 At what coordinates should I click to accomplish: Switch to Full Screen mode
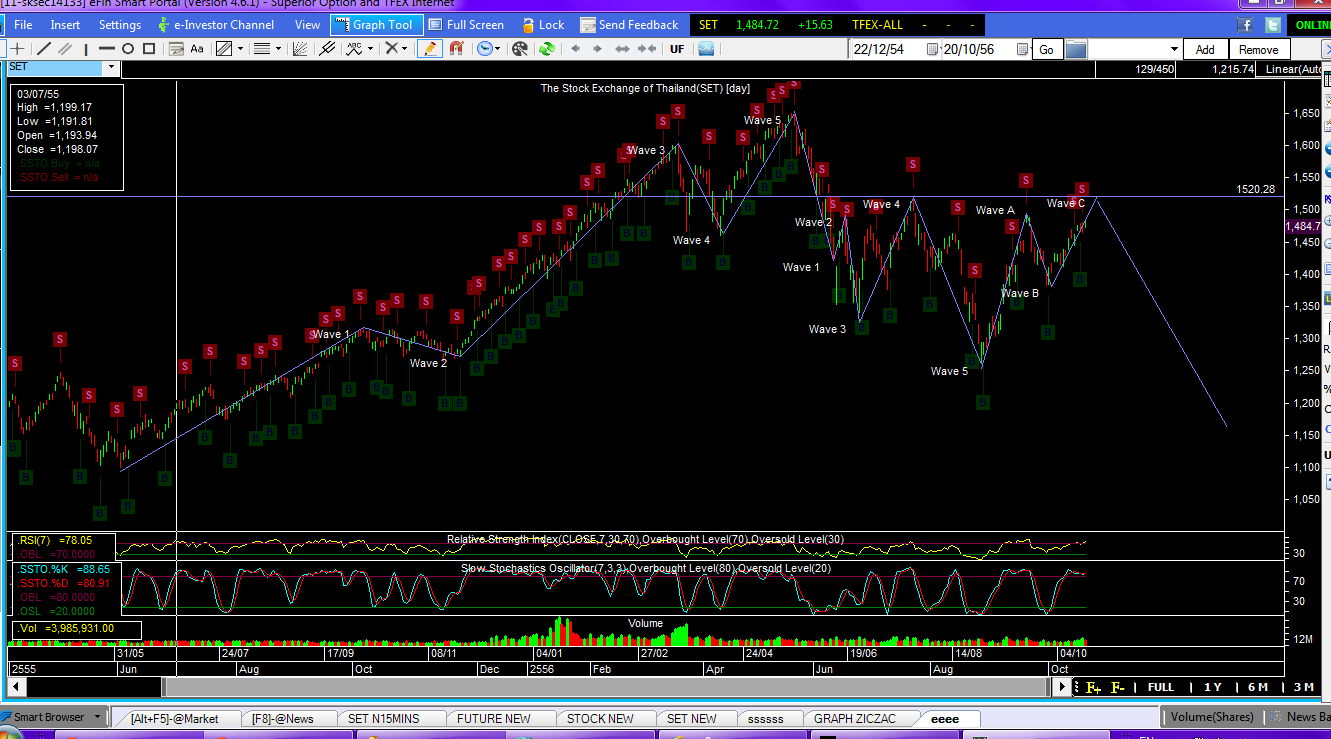(x=466, y=25)
